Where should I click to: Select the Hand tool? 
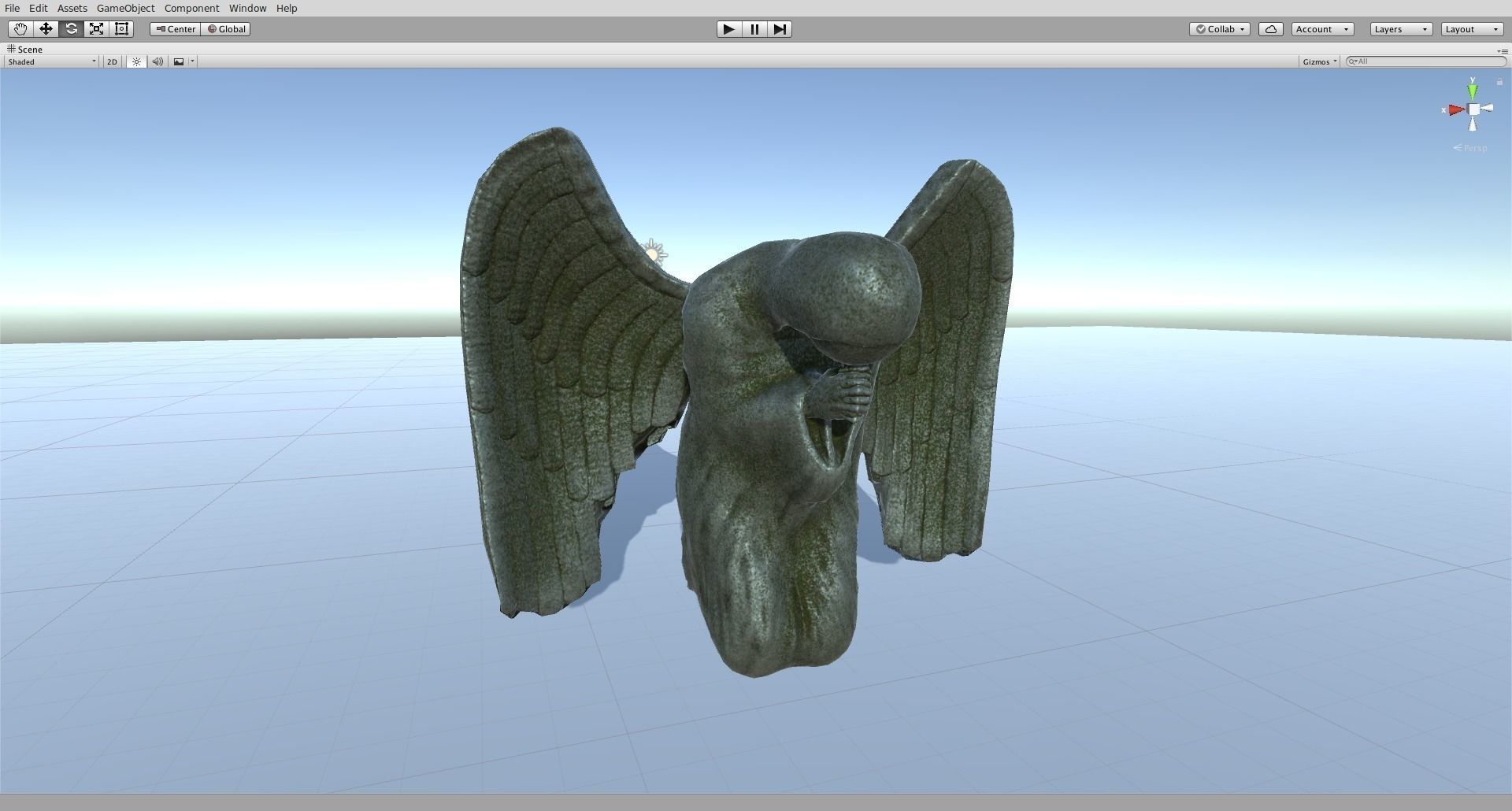(20, 29)
